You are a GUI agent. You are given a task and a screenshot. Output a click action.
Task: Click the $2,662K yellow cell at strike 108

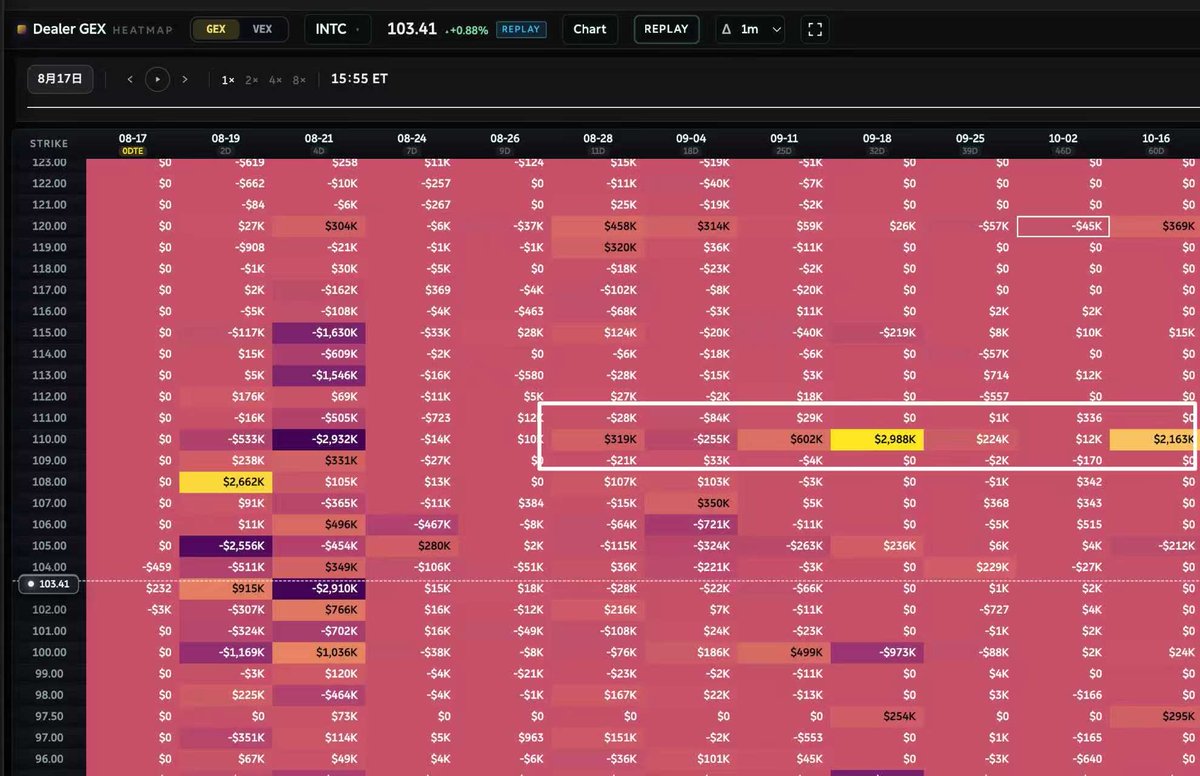point(226,482)
